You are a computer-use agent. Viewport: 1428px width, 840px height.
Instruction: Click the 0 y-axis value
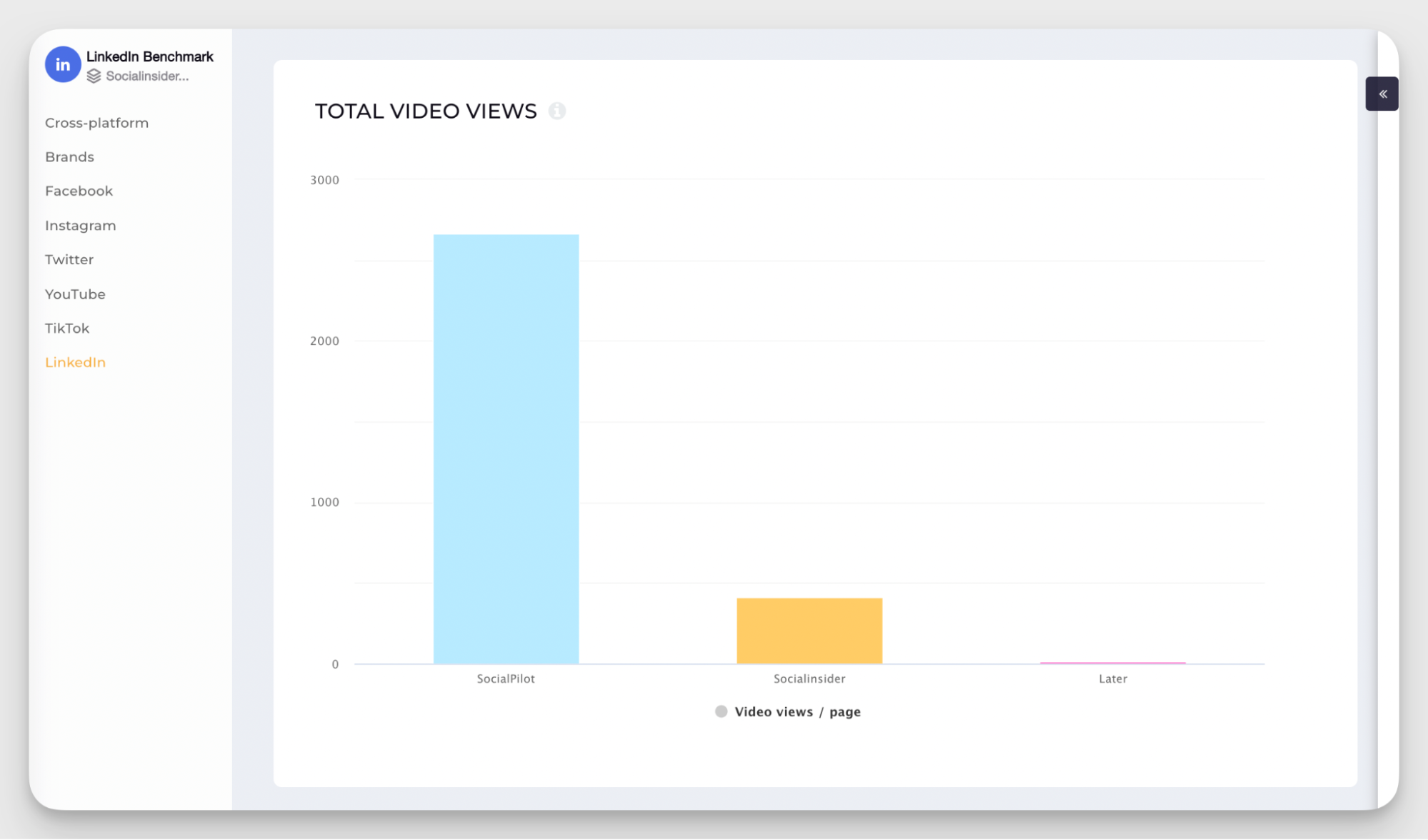335,665
